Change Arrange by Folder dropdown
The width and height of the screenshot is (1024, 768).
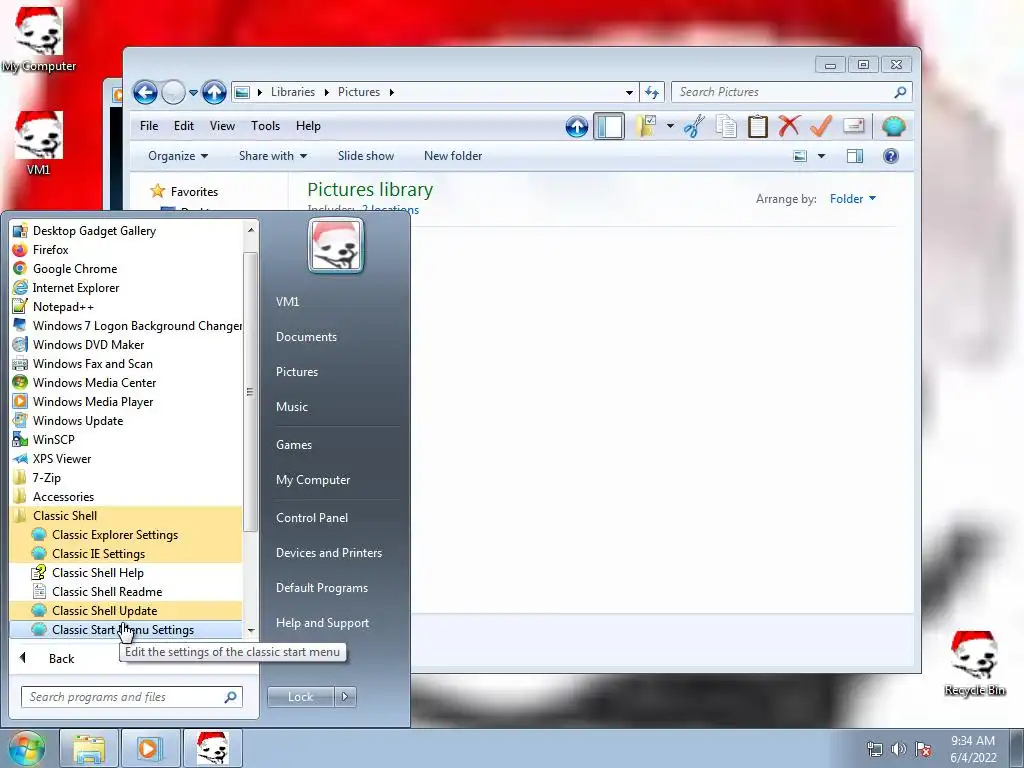pyautogui.click(x=852, y=199)
